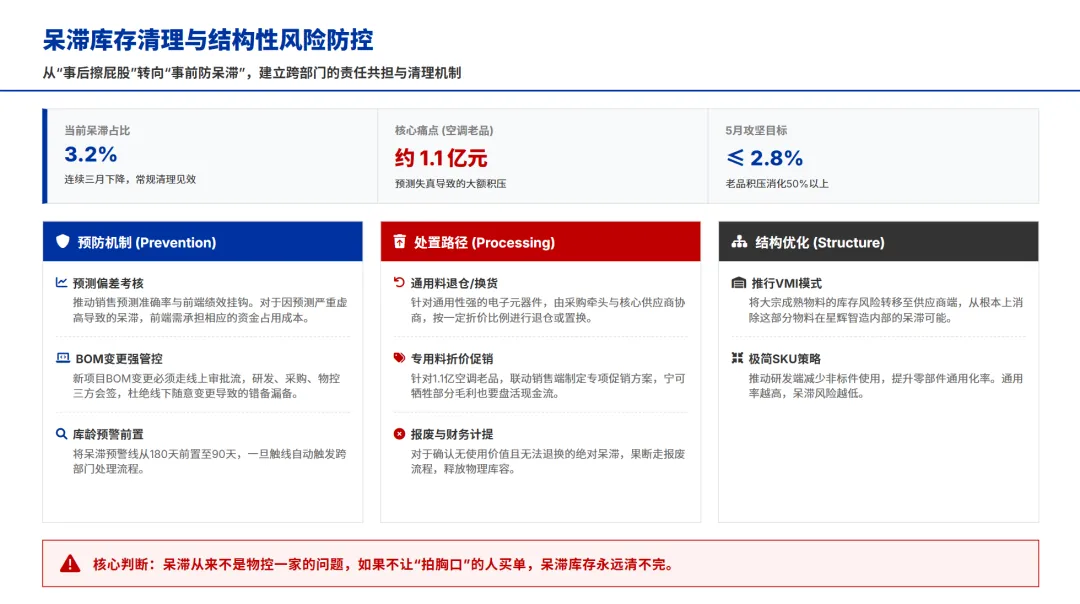This screenshot has height=604, width=1080.
Task: Click the shield icon beside 预防机制
Action: [63, 241]
